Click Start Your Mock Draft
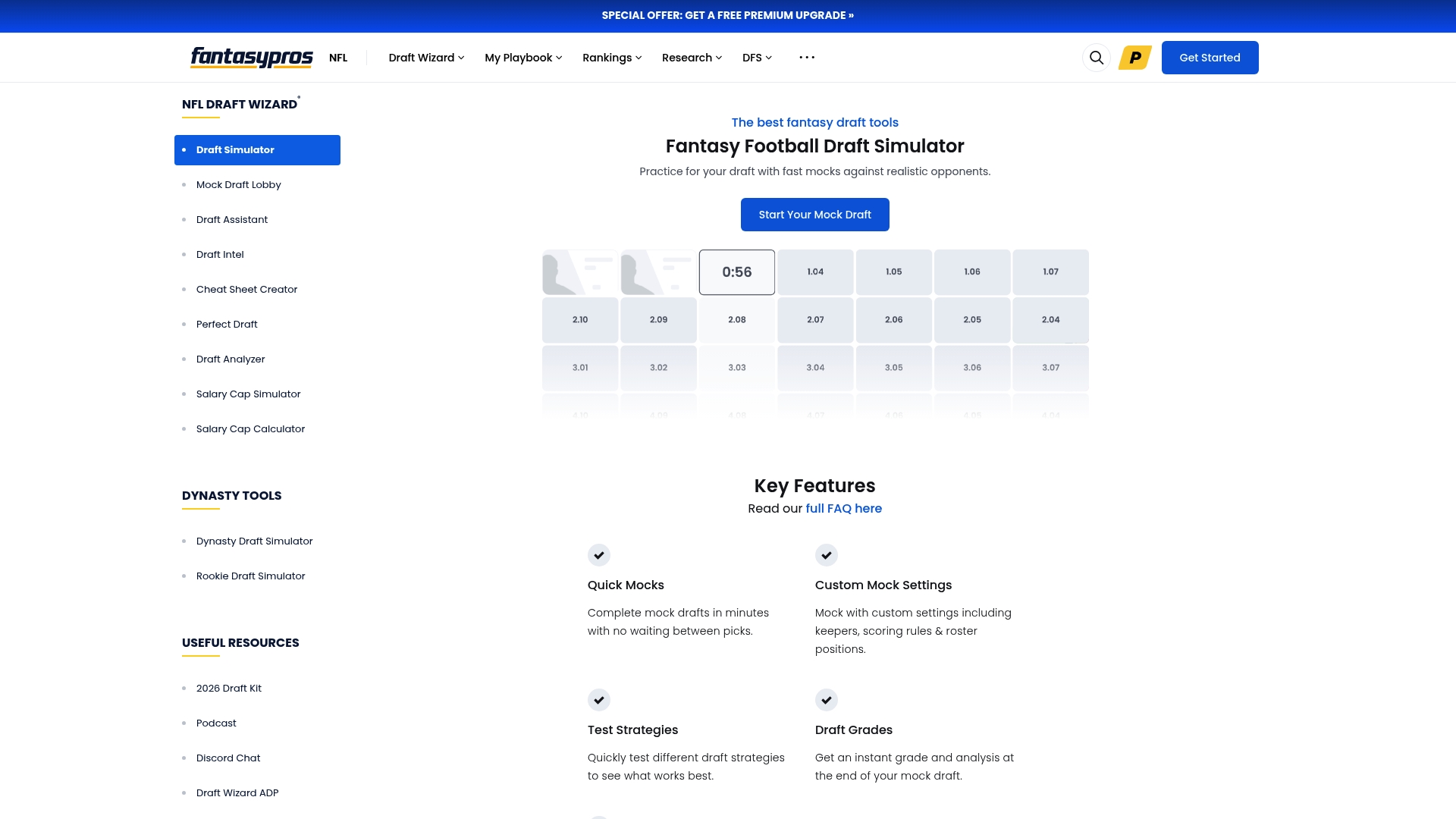 814,215
